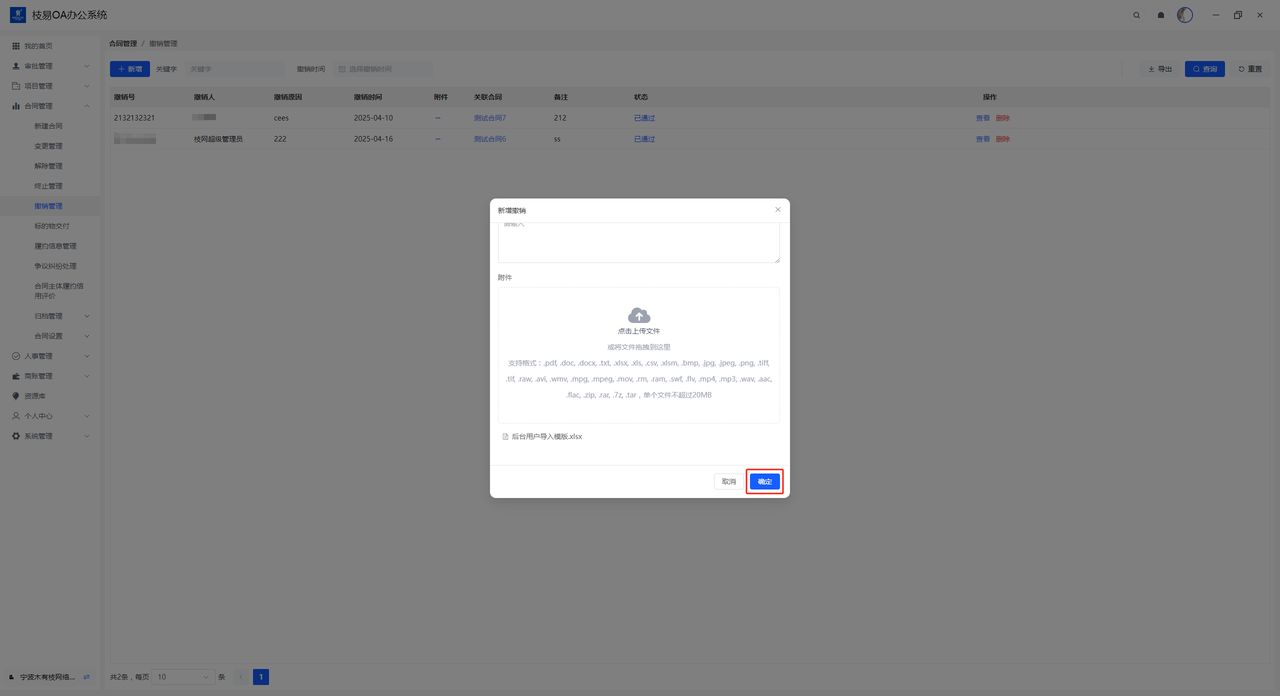
Task: Open the page size dropdown showing 10
Action: [x=183, y=677]
